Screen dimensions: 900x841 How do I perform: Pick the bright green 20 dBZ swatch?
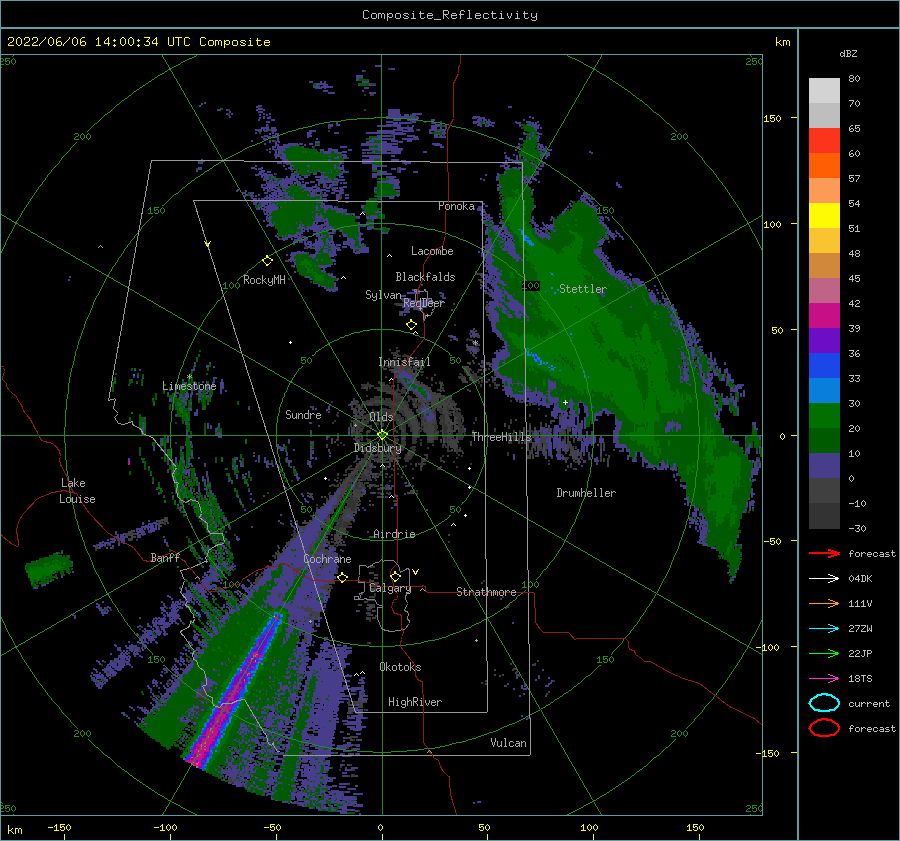coord(824,415)
